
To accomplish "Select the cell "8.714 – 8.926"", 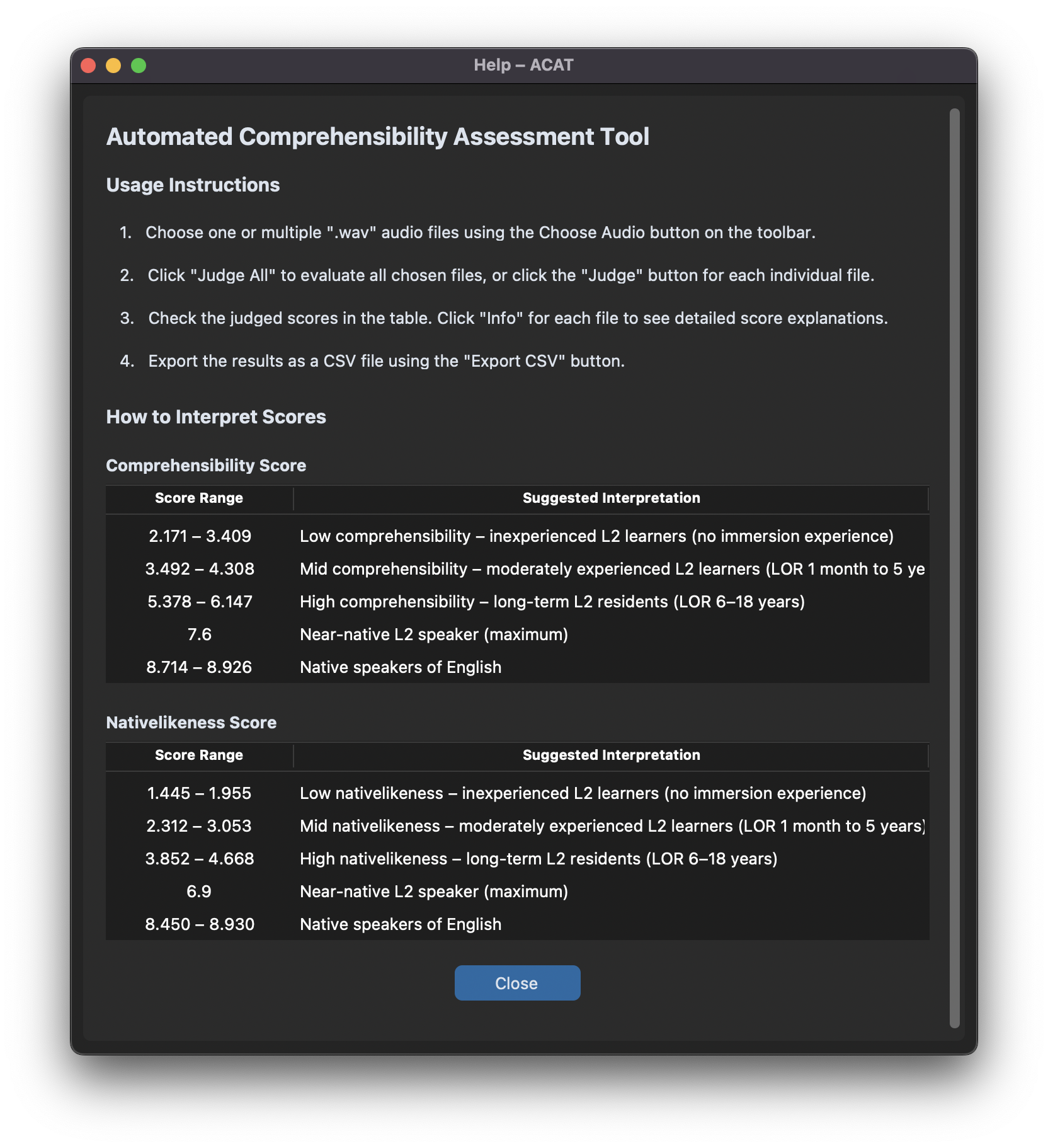I will click(x=199, y=667).
